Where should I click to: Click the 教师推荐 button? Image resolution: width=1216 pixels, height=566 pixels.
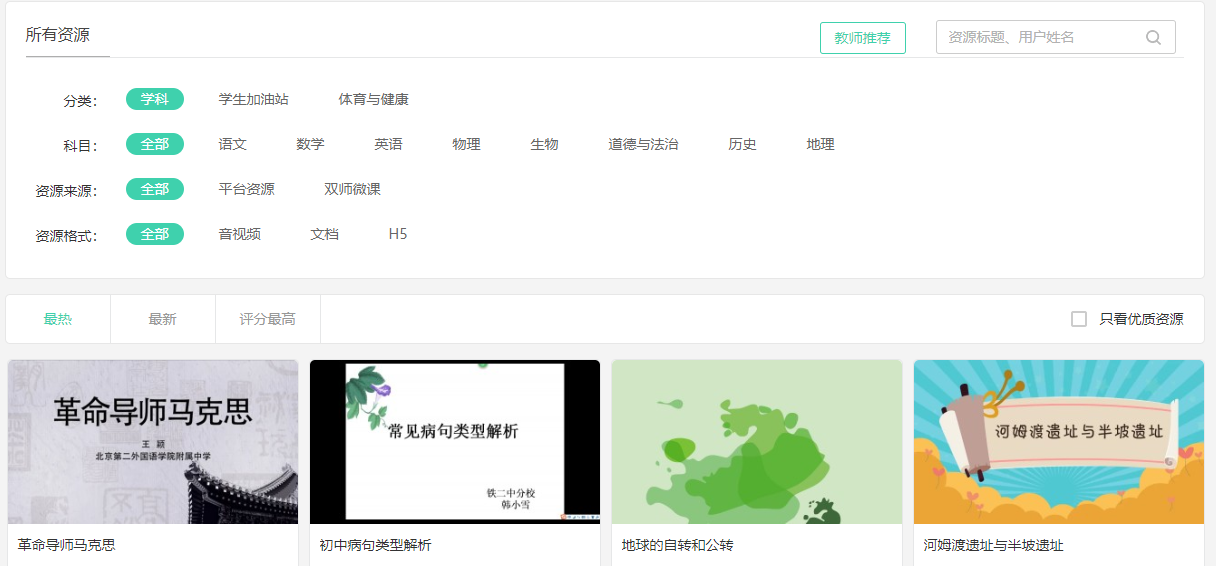(x=862, y=38)
